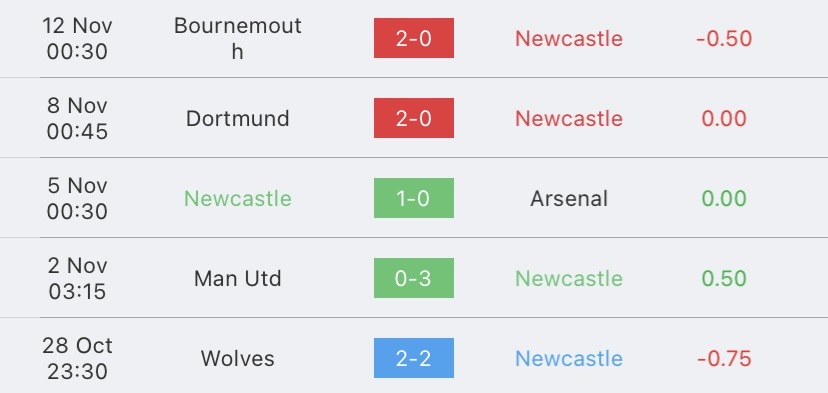The width and height of the screenshot is (828, 393).
Task: Open the green 1-0 Arsenal match score
Action: (413, 198)
